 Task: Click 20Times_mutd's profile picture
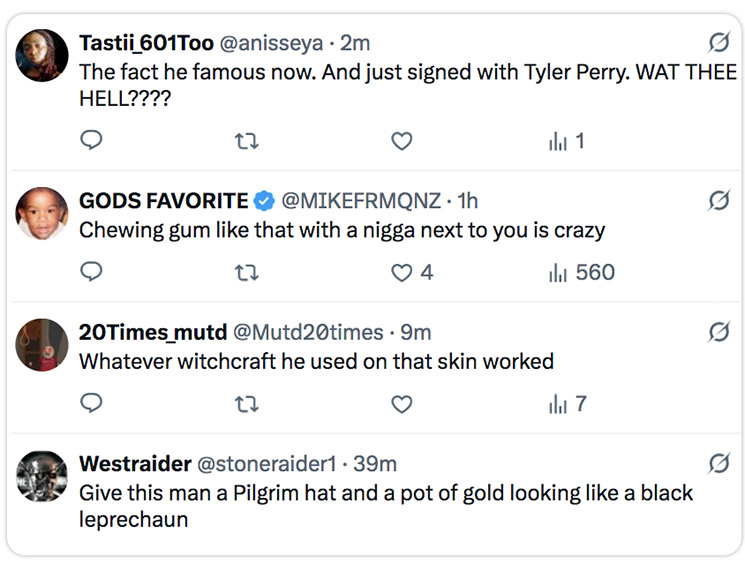click(43, 346)
